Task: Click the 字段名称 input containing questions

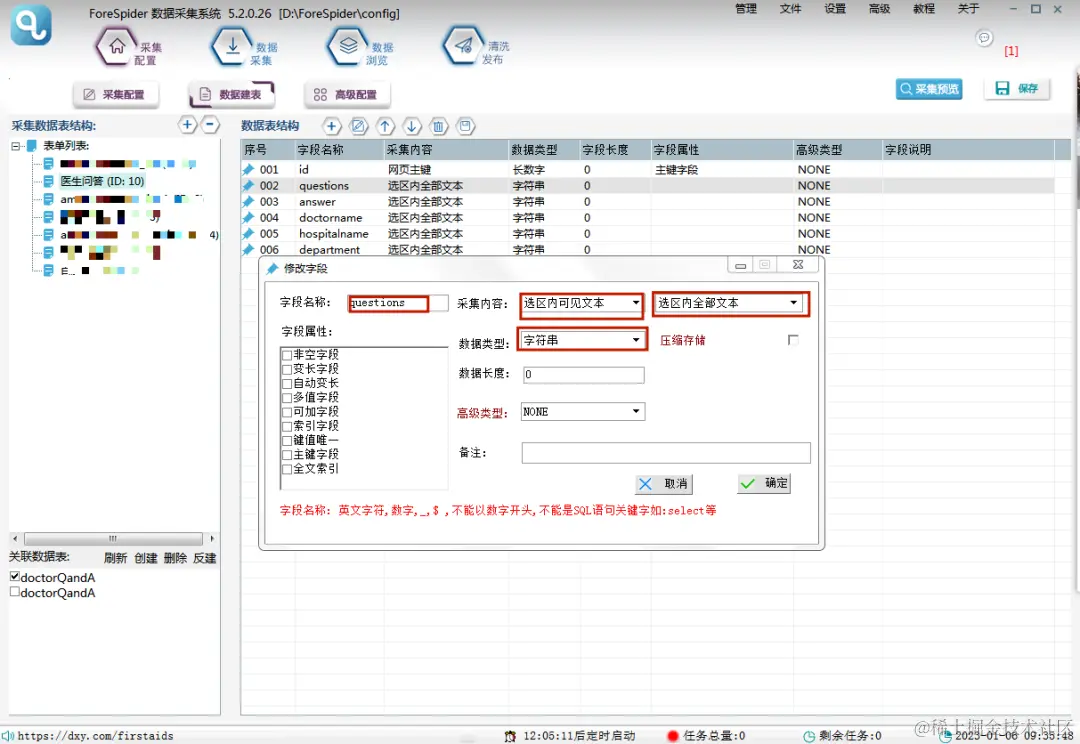Action: coord(398,303)
